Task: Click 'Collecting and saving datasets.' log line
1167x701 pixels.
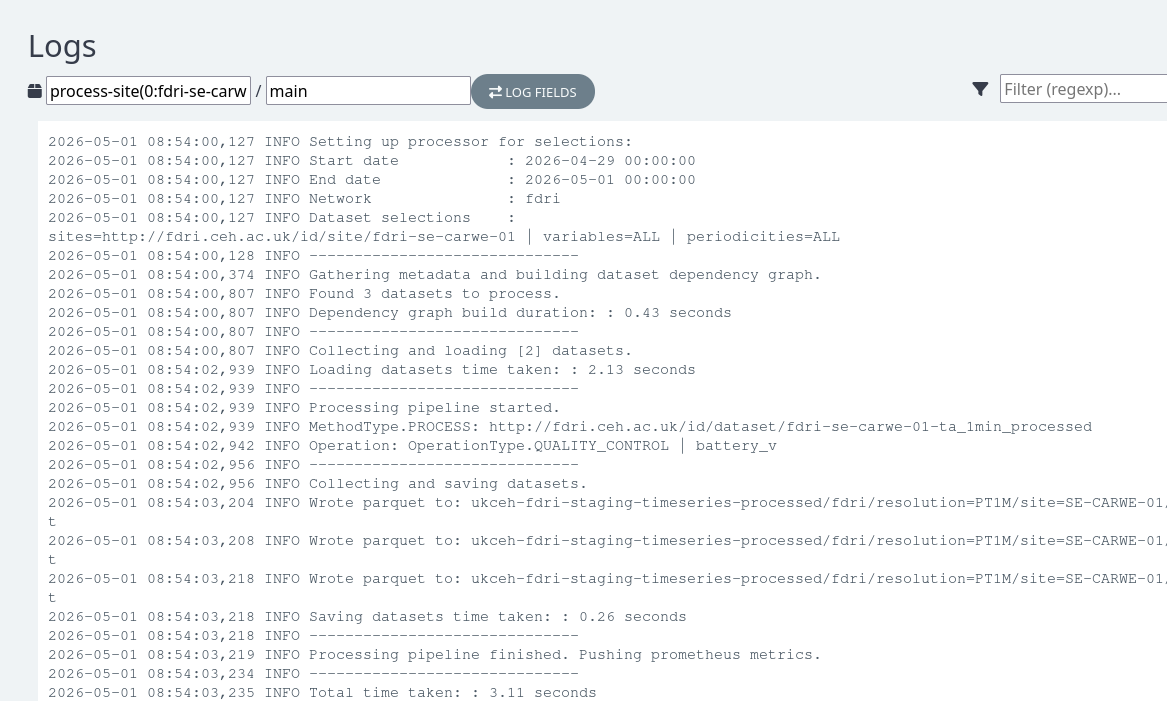Action: 318,484
